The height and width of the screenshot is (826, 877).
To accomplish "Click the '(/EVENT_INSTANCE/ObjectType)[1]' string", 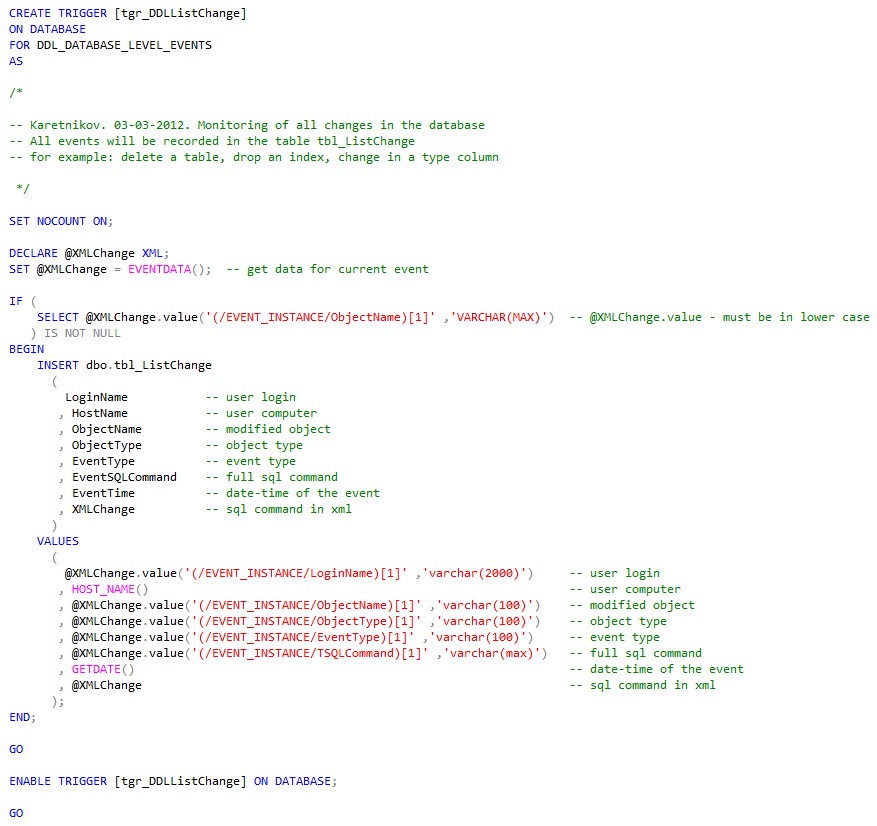I will 307,621.
